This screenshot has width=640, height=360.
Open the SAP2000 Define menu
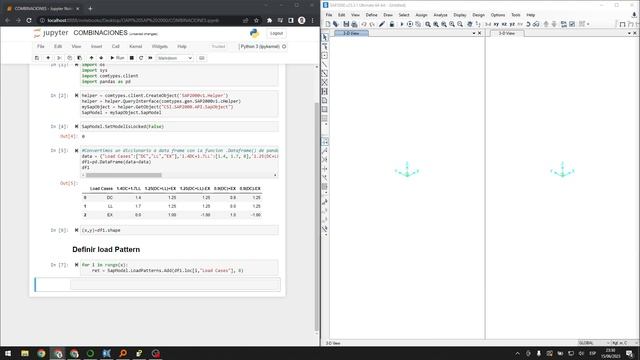coord(371,15)
